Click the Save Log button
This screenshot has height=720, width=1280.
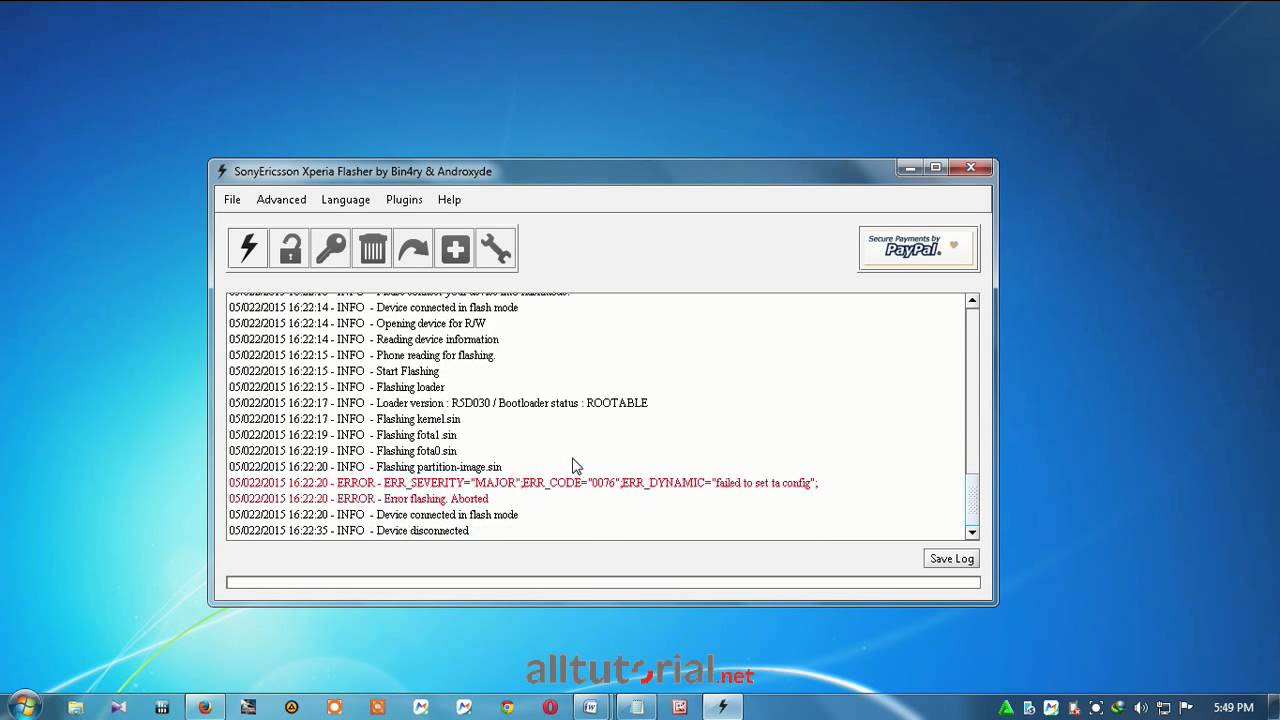pyautogui.click(x=951, y=559)
